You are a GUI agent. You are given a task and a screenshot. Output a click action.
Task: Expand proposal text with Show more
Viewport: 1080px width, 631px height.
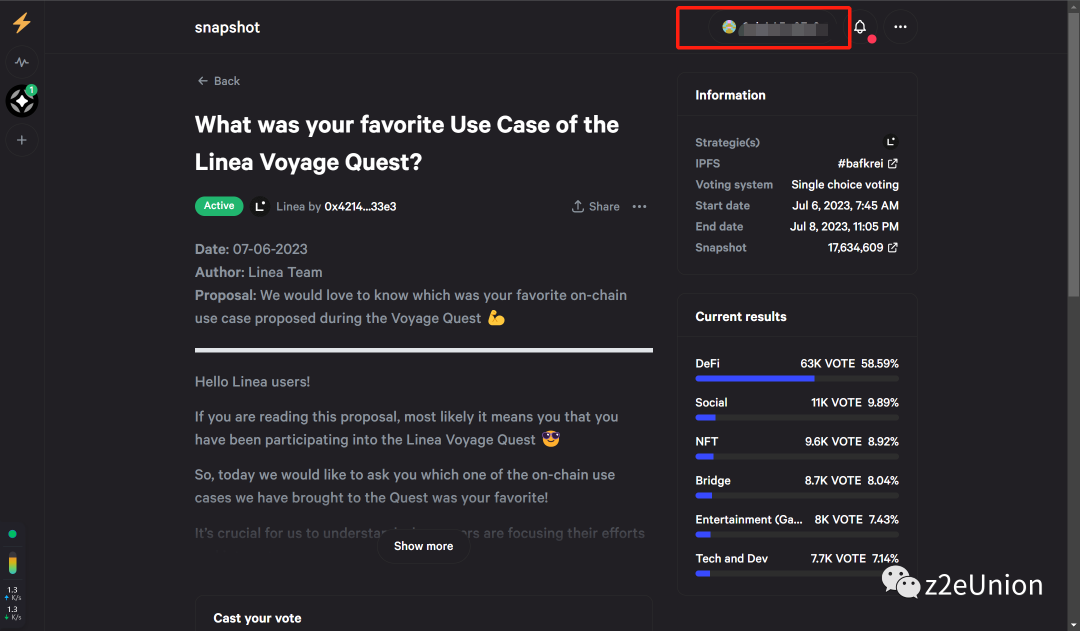423,546
